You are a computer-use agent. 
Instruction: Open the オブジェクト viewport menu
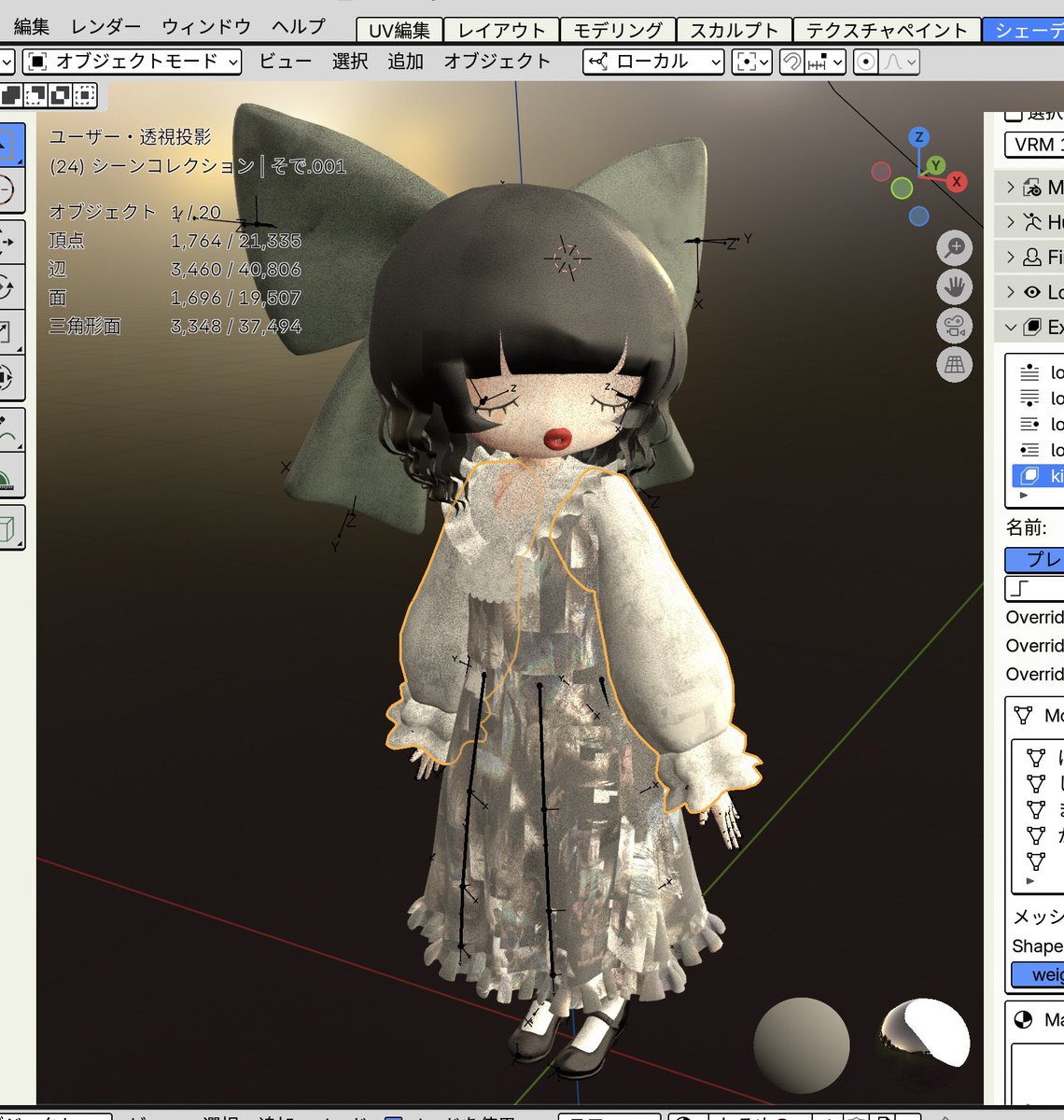coord(497,62)
